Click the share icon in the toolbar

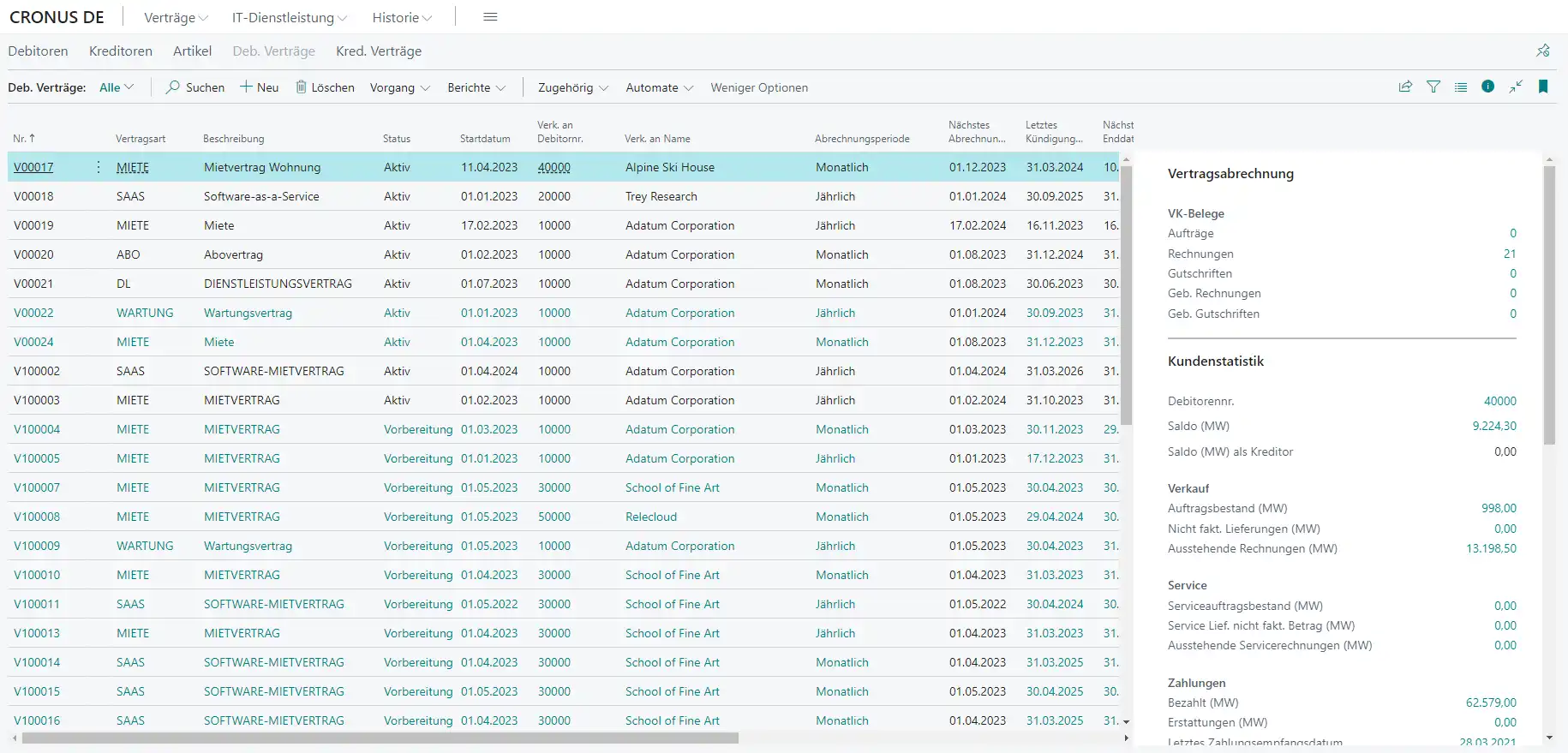[1405, 87]
